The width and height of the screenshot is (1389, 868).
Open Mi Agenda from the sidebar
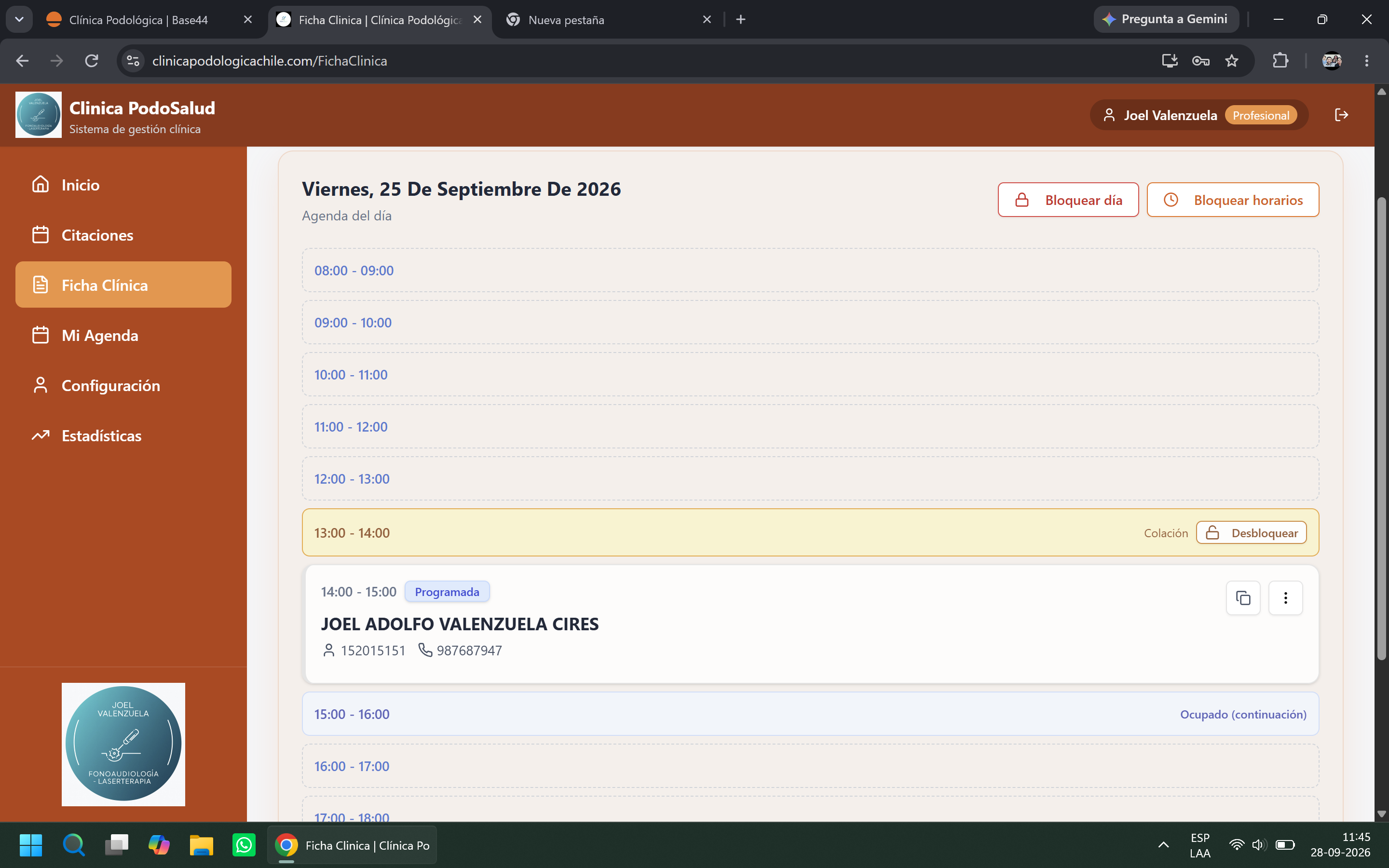click(123, 335)
